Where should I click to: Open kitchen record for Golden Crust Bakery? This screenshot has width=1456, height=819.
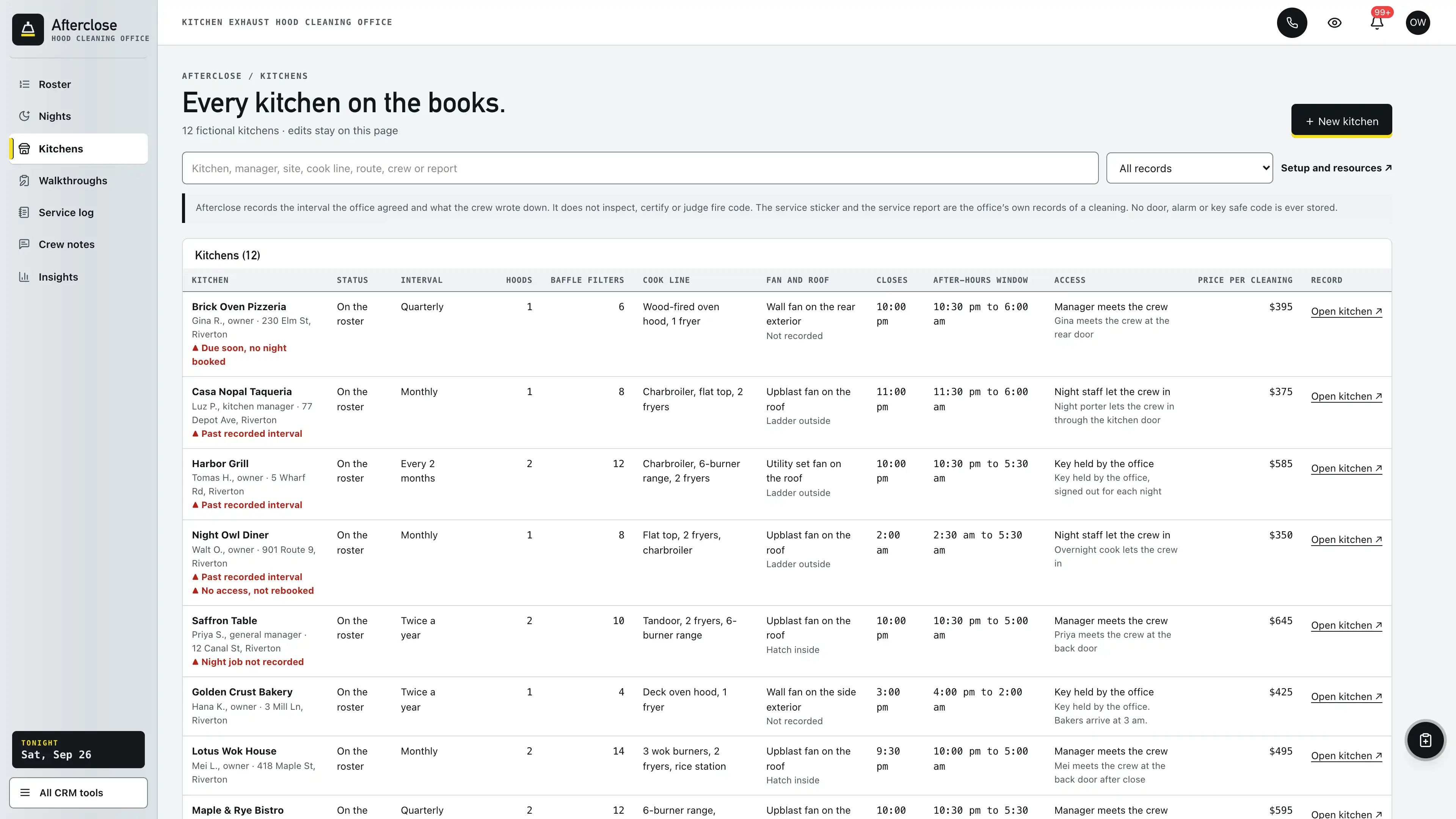pos(1346,697)
